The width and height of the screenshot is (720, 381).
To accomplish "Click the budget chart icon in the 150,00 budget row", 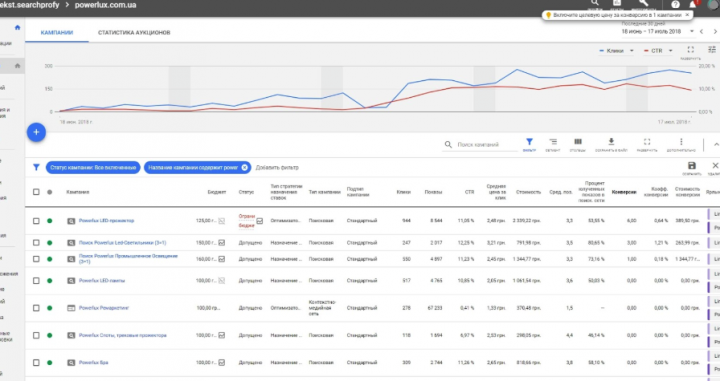I will 222,243.
